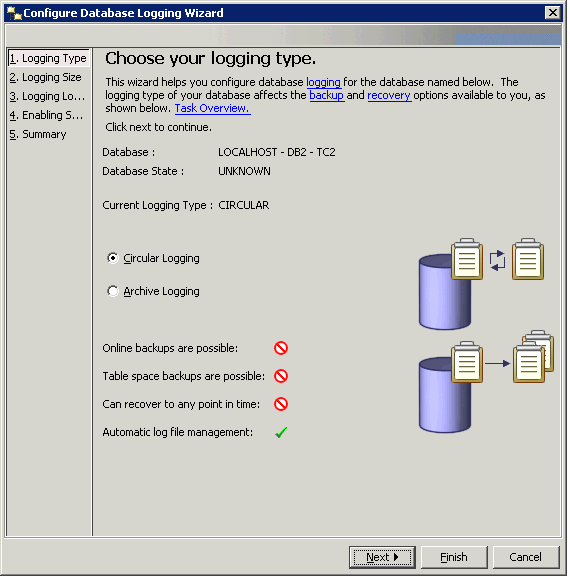Screen dimensions: 570x576
Task: Click the Table space backups prohibited icon
Action: pyautogui.click(x=281, y=376)
